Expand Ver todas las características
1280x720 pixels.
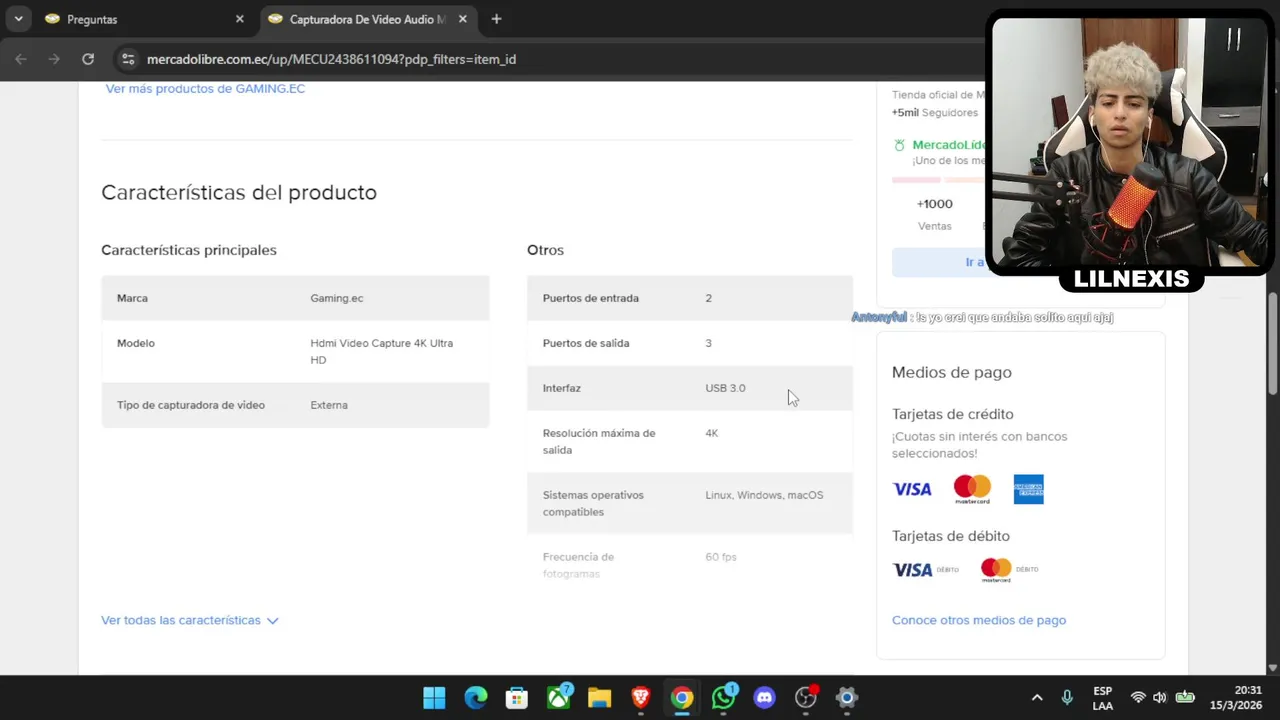190,620
